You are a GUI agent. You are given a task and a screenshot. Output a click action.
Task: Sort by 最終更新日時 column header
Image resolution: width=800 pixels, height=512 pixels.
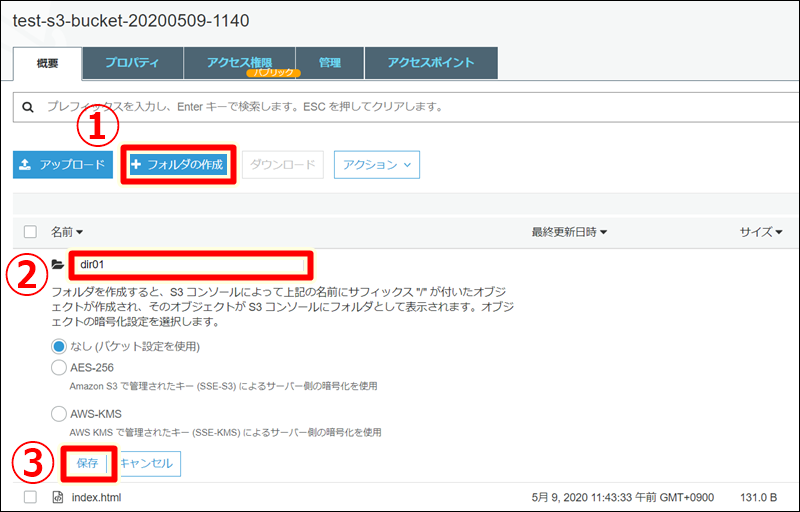[x=569, y=232]
